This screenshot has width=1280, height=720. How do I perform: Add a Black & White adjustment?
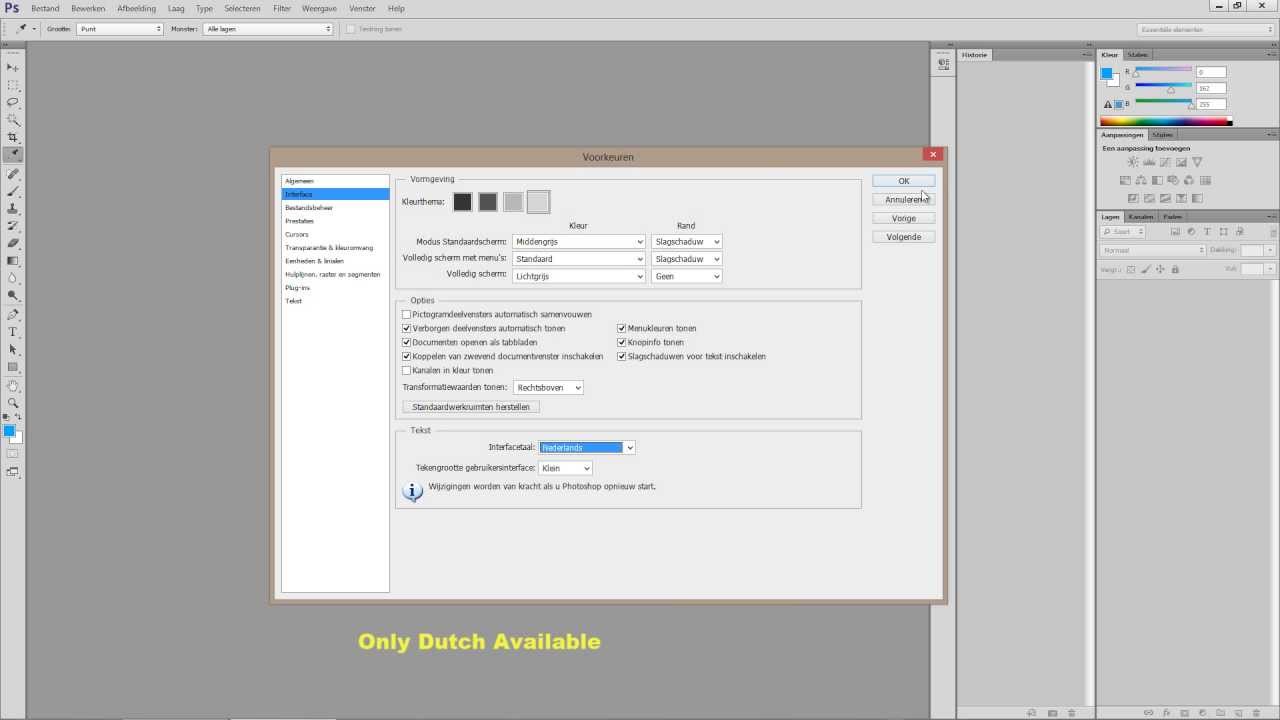(x=1157, y=180)
